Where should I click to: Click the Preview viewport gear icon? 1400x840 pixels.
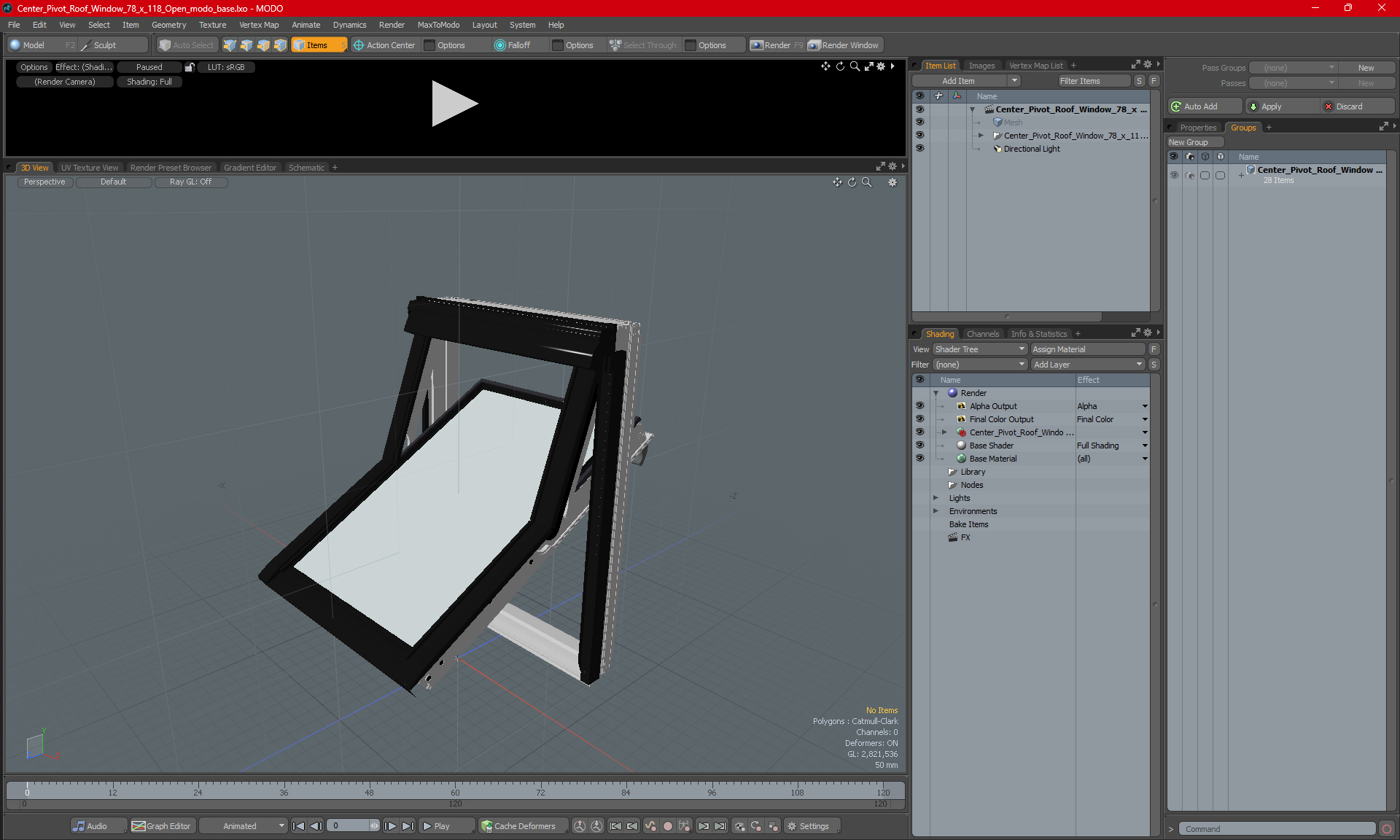(x=881, y=66)
